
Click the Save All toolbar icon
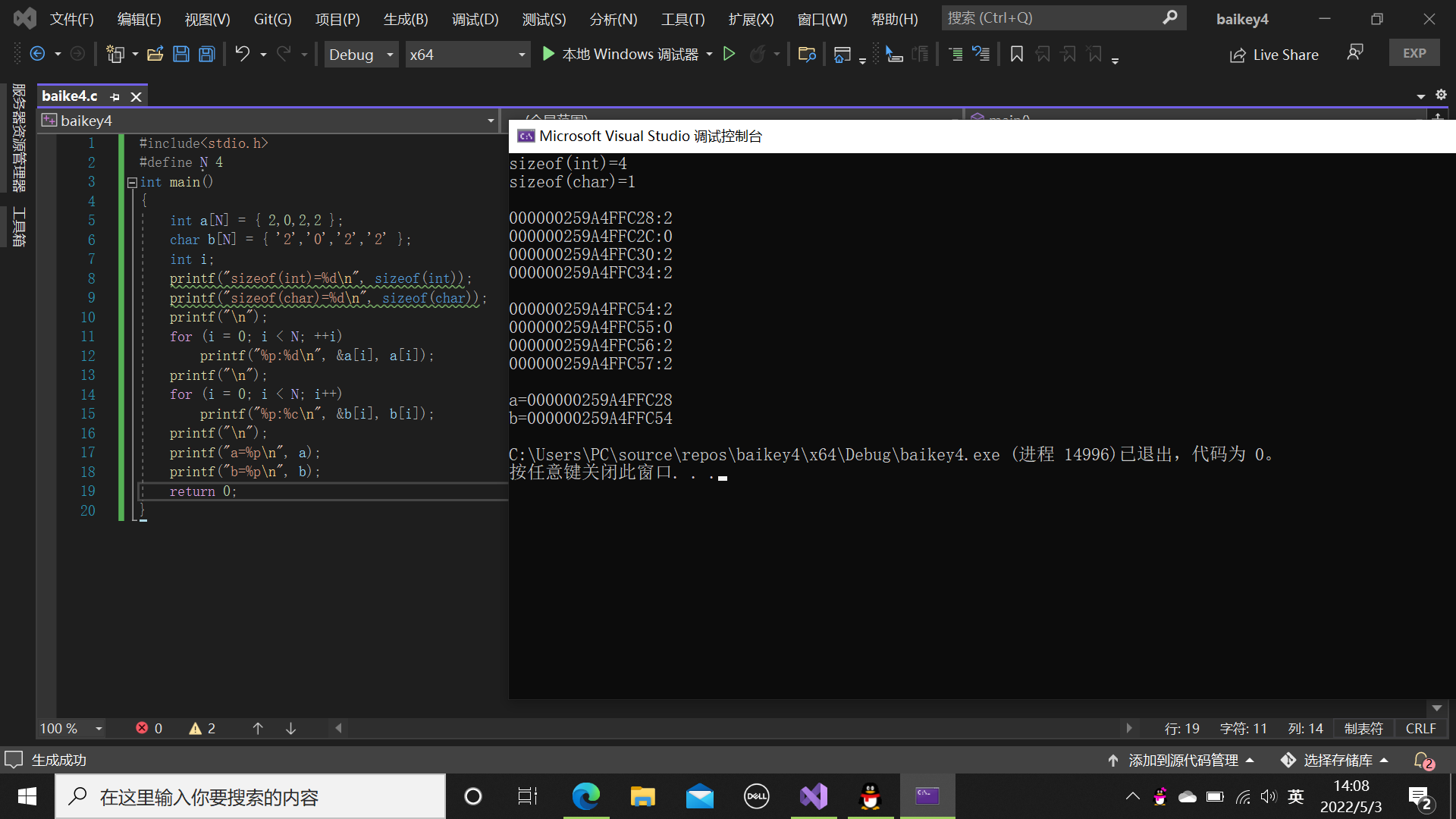click(206, 54)
